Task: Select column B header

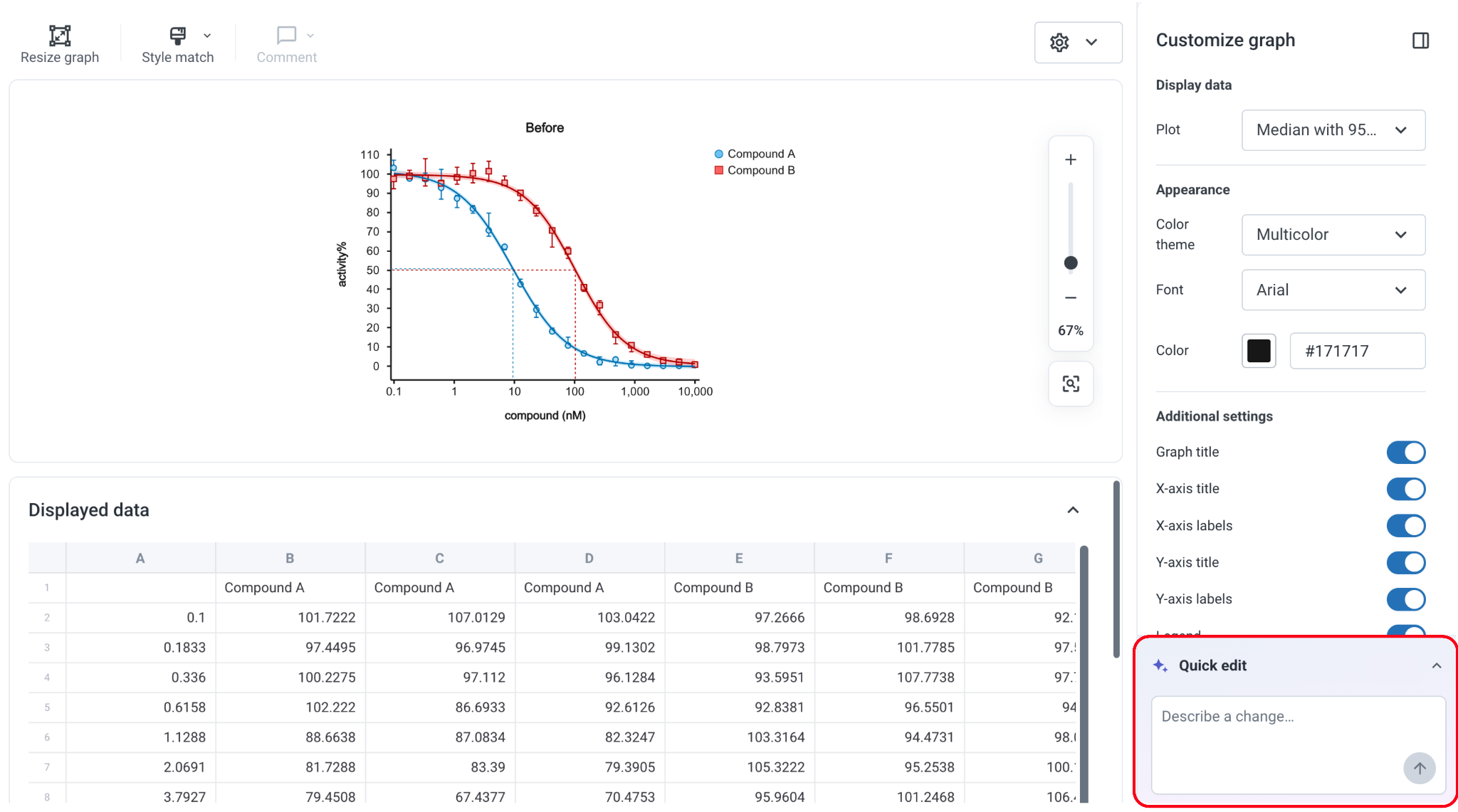Action: [x=290, y=559]
